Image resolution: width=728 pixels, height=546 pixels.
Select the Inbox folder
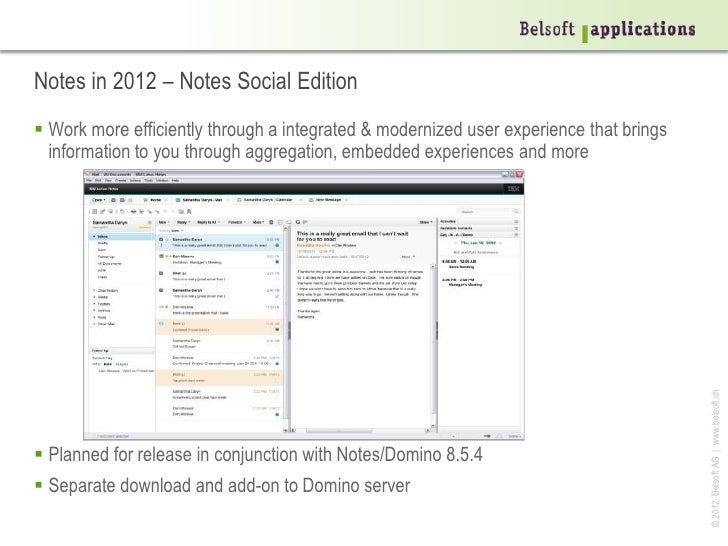(x=122, y=236)
